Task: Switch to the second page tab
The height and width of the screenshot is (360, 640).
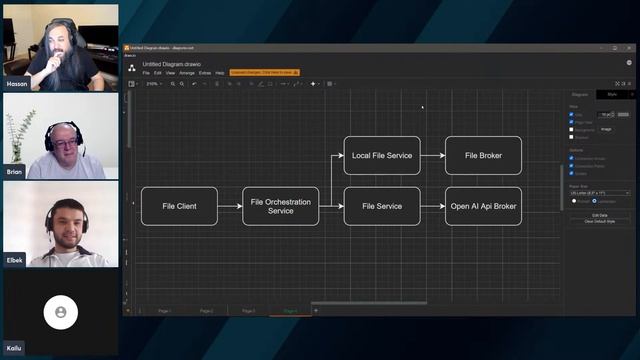Action: coord(207,311)
